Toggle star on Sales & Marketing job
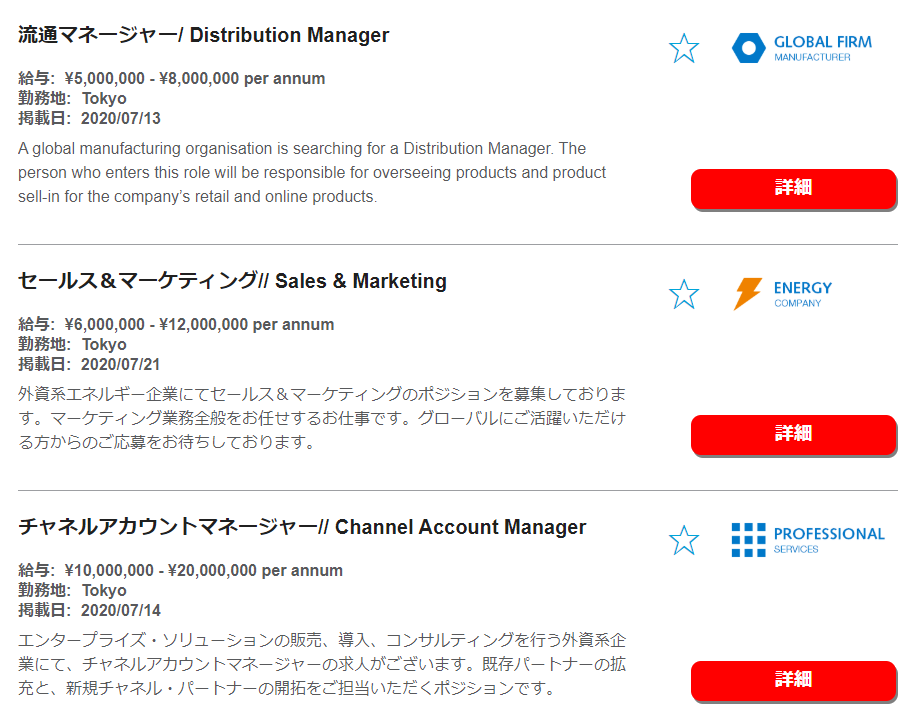 coord(684,294)
